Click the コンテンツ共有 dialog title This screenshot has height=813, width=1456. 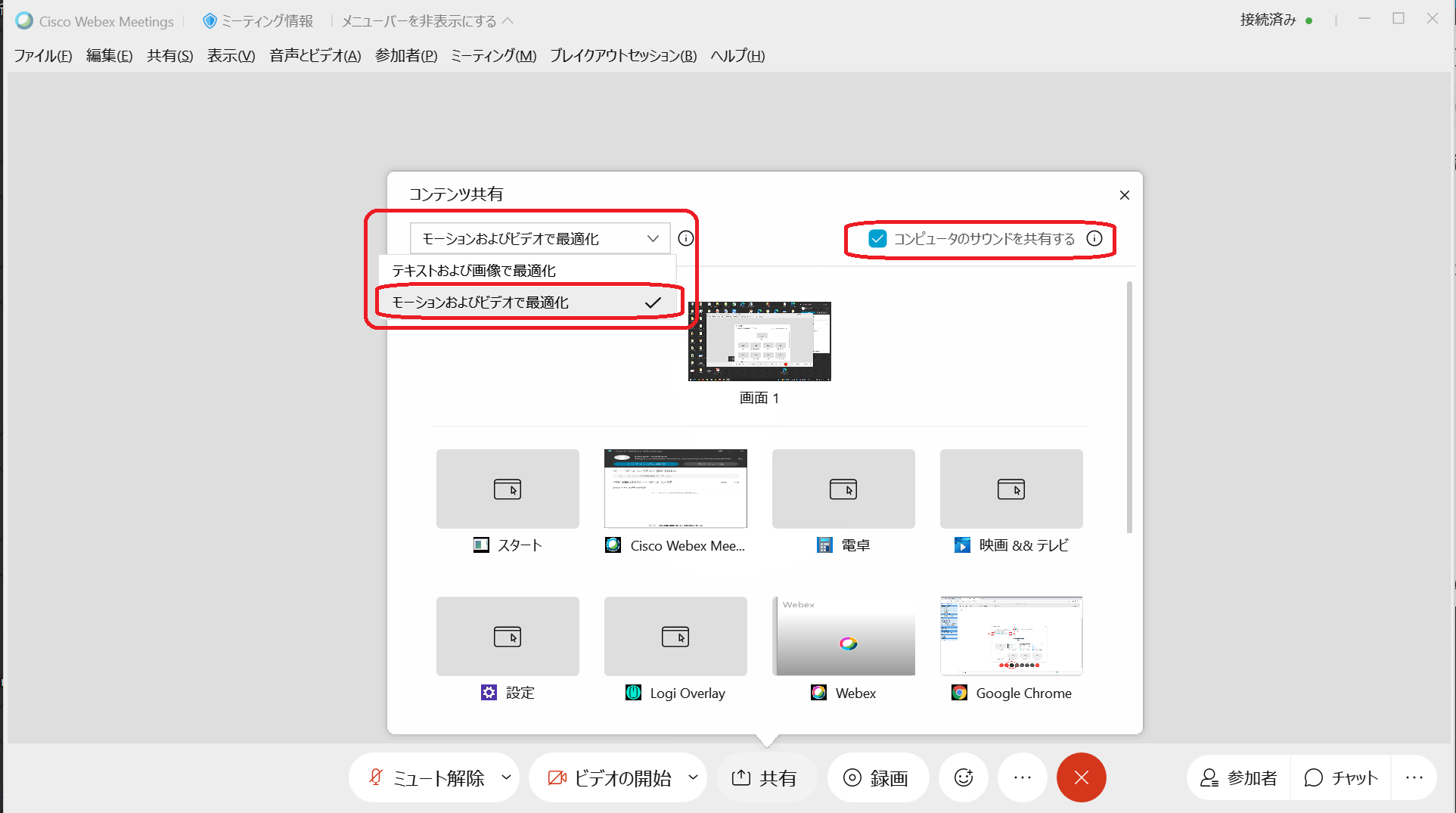(456, 194)
